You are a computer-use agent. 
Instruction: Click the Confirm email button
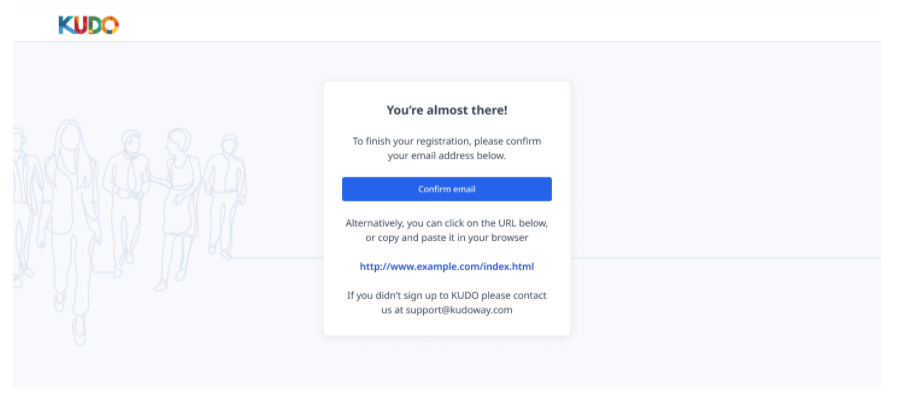click(x=447, y=189)
